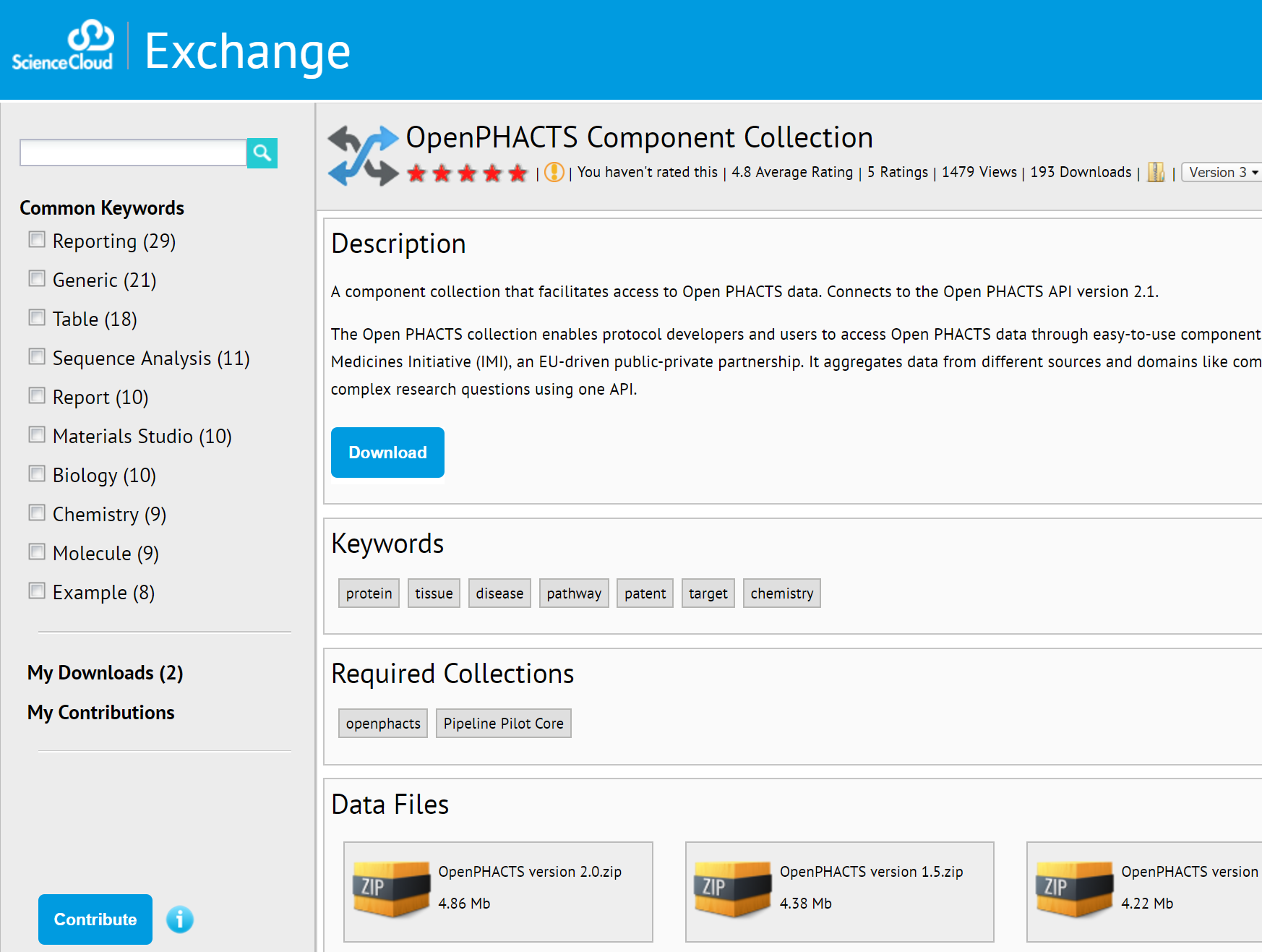Image resolution: width=1262 pixels, height=952 pixels.
Task: Click the disease keyword tag
Action: pyautogui.click(x=499, y=593)
